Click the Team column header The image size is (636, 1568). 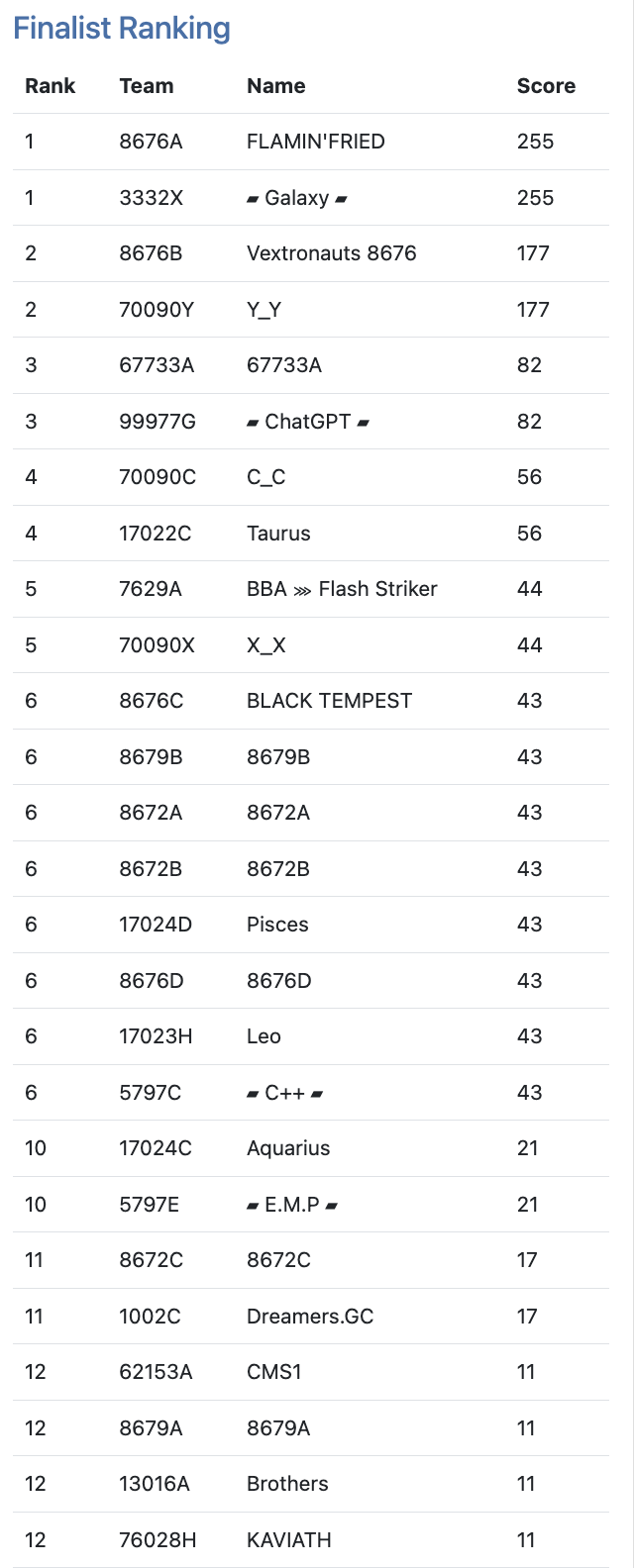coord(147,86)
